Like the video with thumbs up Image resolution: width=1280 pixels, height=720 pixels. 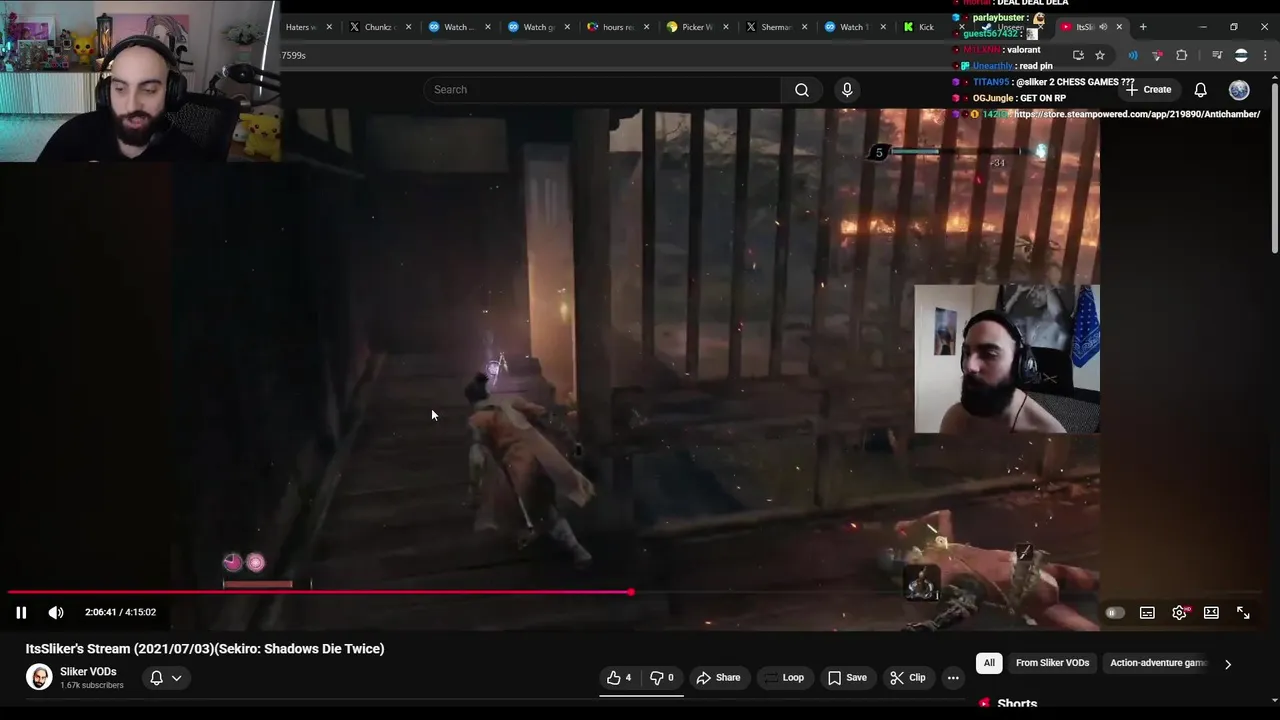coord(619,678)
